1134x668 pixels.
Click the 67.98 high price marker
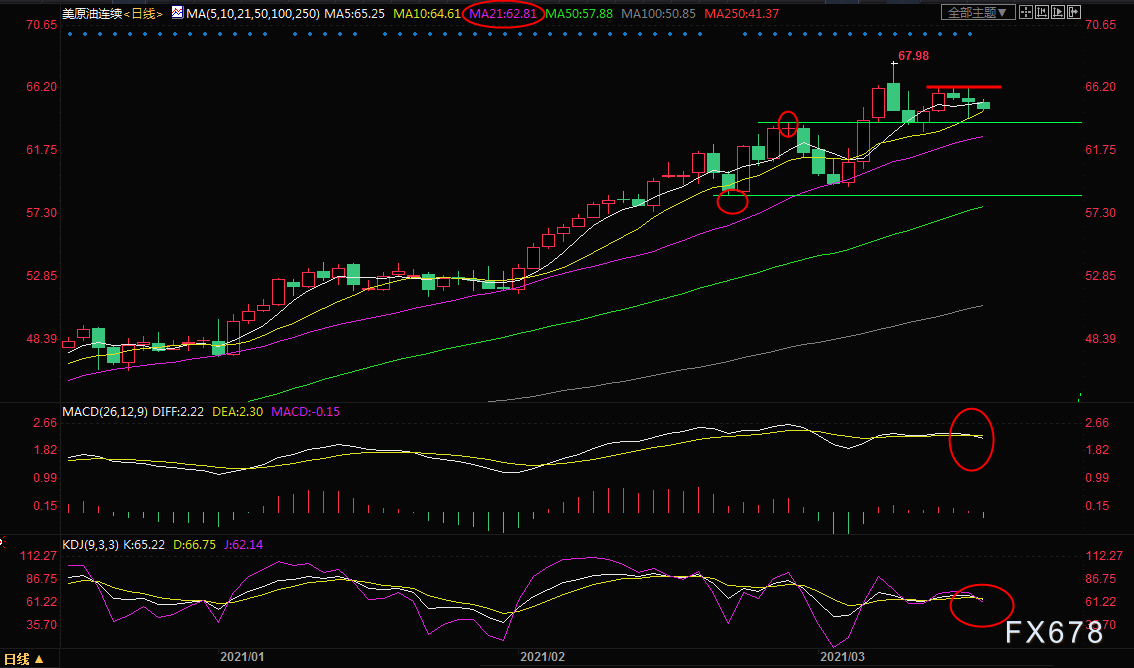coord(913,56)
